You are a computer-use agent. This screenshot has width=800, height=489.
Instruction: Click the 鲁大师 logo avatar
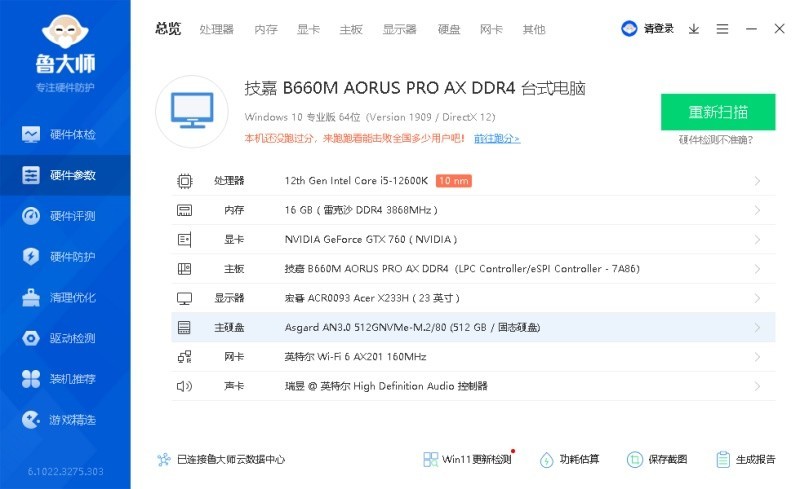(x=65, y=32)
